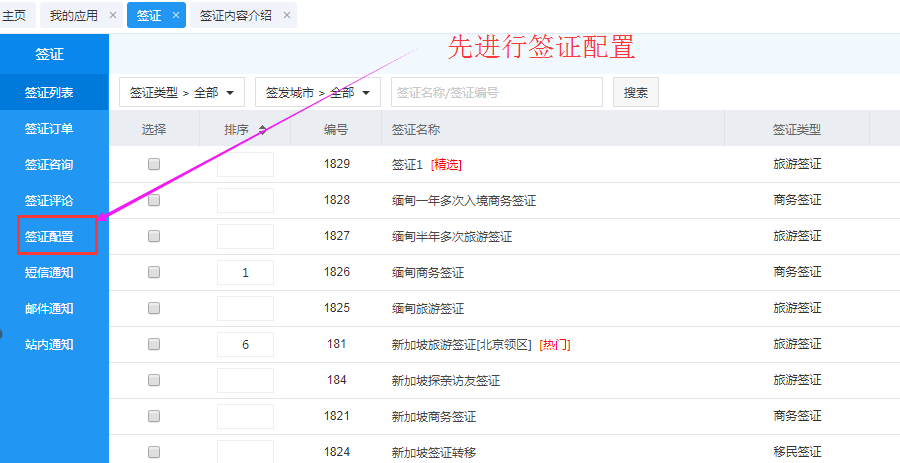Select the checkbox for 缅甸商务签证 row
The width and height of the screenshot is (900, 463).
pyautogui.click(x=154, y=272)
